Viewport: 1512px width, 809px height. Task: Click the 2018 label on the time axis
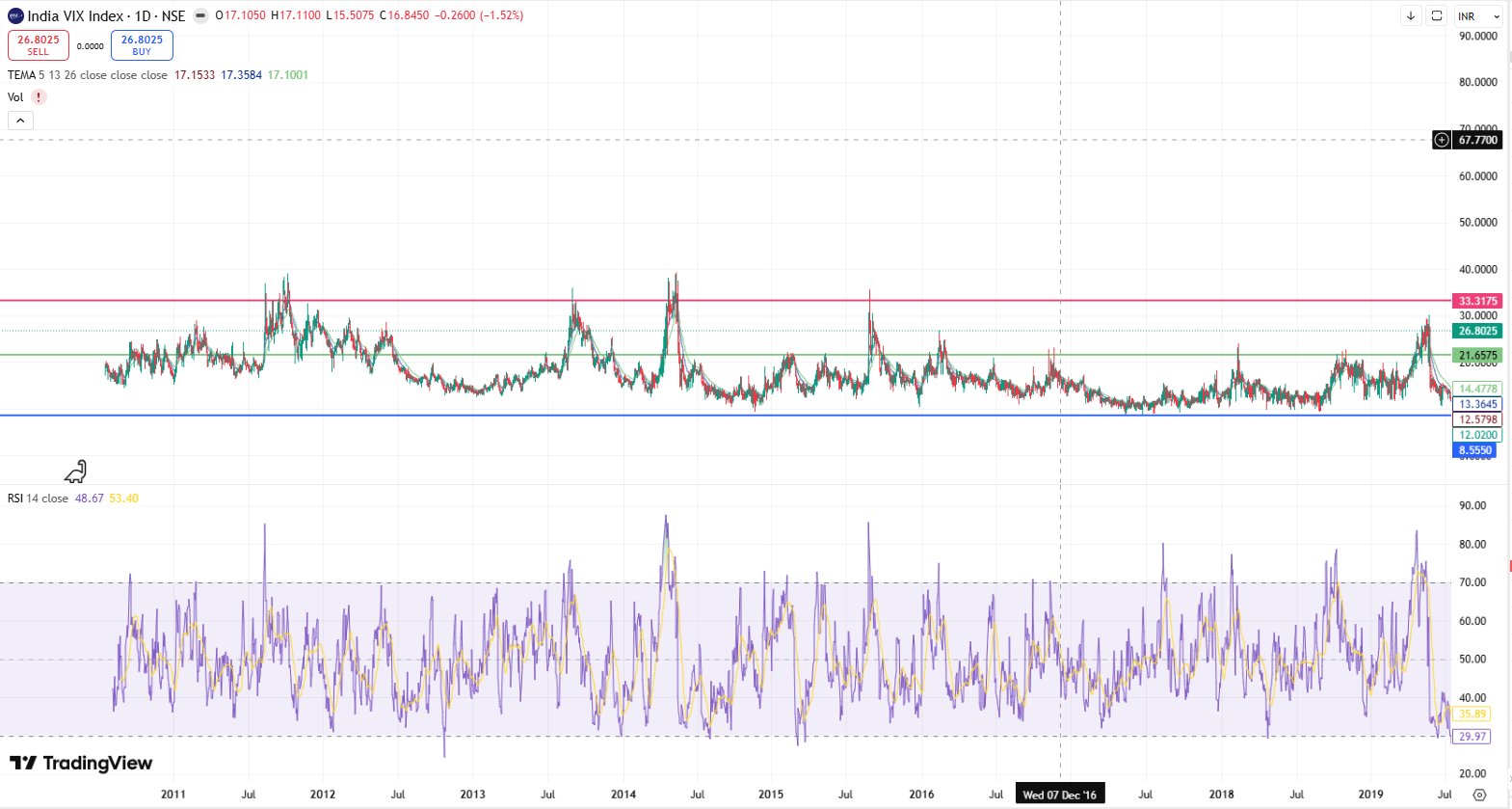click(1221, 795)
